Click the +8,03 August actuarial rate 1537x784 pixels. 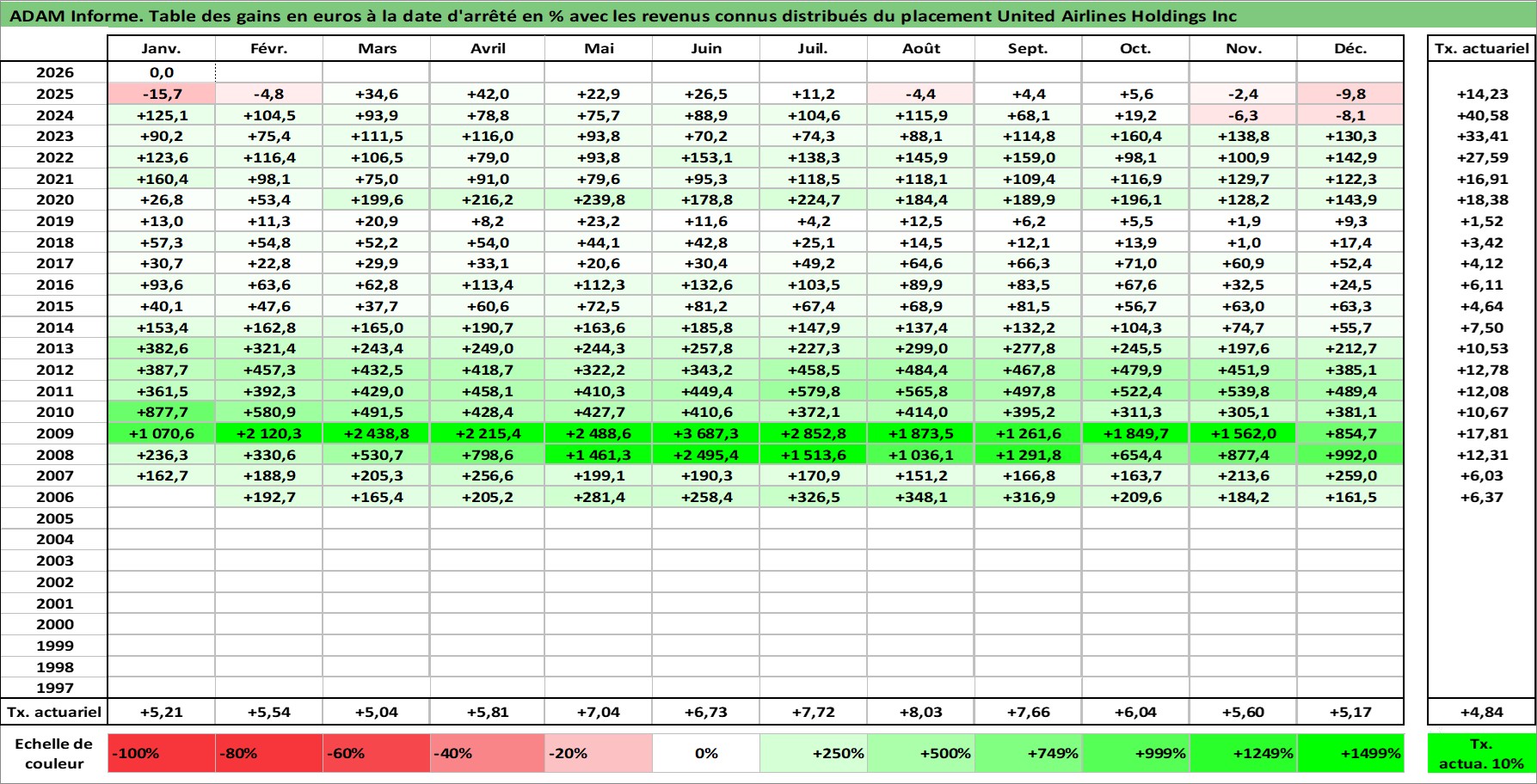[920, 712]
